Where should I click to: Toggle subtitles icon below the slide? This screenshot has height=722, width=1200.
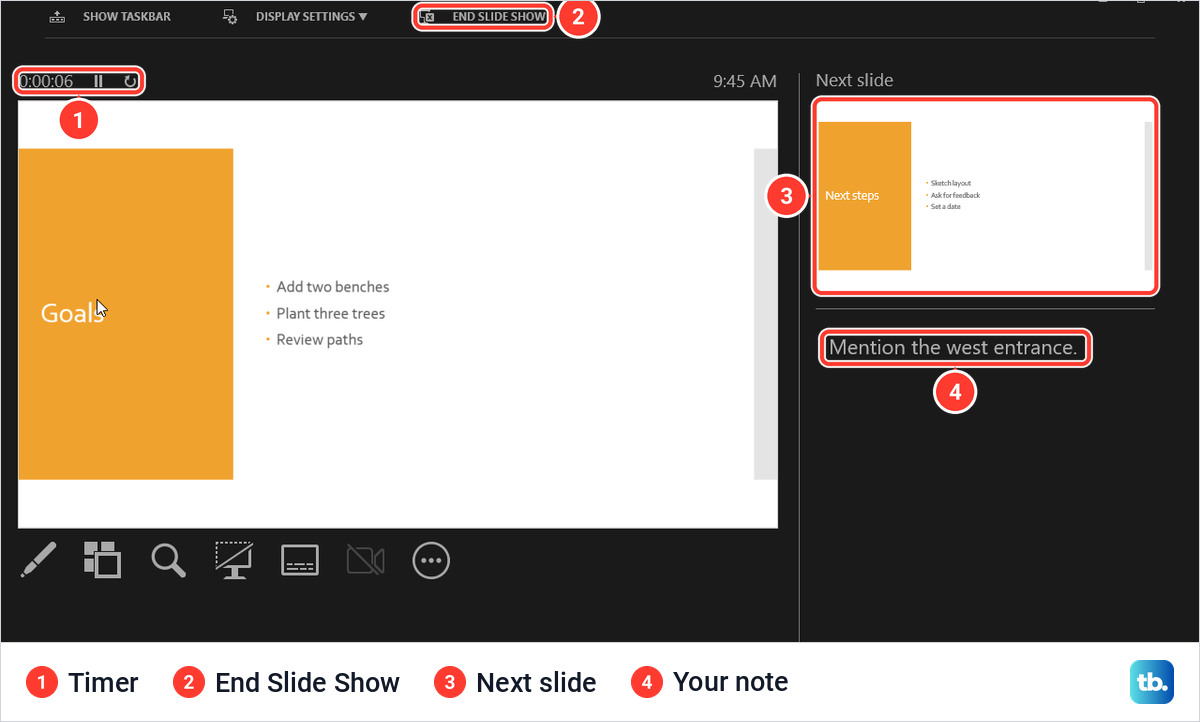(x=300, y=560)
